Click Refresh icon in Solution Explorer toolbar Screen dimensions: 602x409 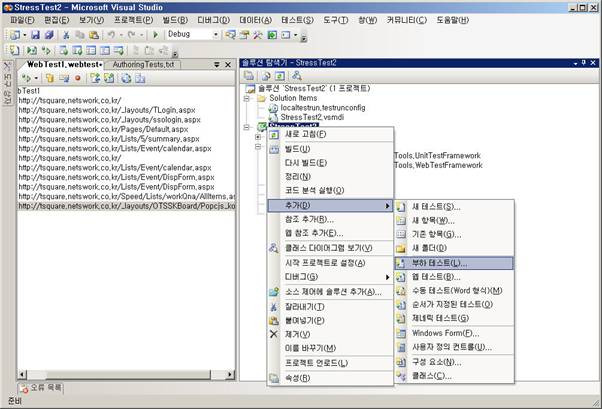[280, 76]
